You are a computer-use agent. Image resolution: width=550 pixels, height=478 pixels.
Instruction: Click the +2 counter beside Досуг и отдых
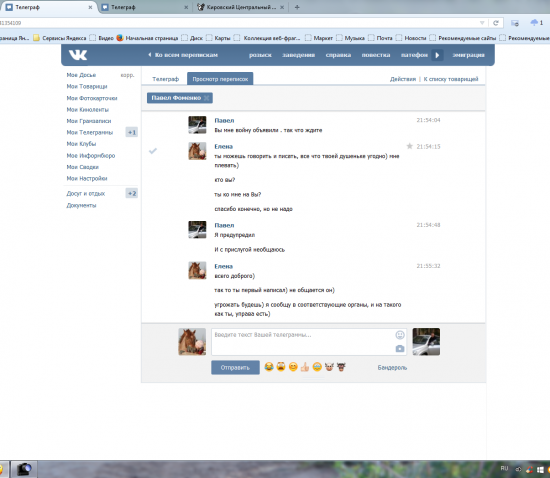pyautogui.click(x=132, y=194)
